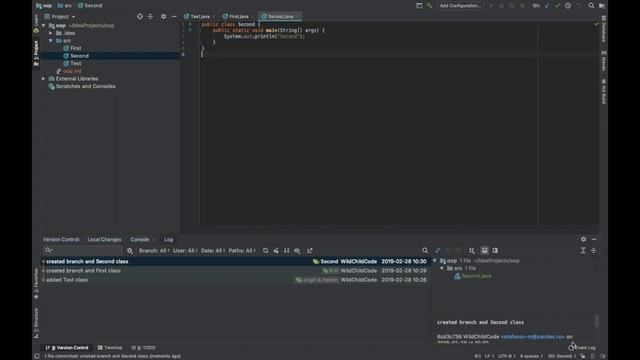
Task: Click the Build project hammer icon
Action: pos(429,6)
